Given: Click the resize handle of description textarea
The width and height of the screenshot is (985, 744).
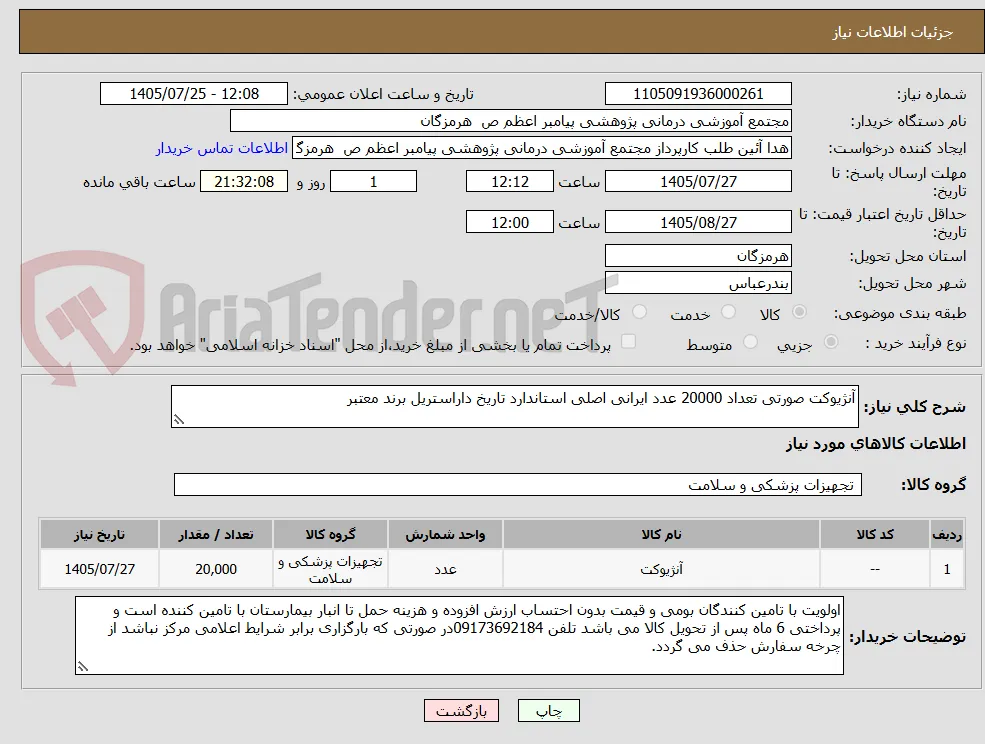Looking at the screenshot, I should coord(178,420).
